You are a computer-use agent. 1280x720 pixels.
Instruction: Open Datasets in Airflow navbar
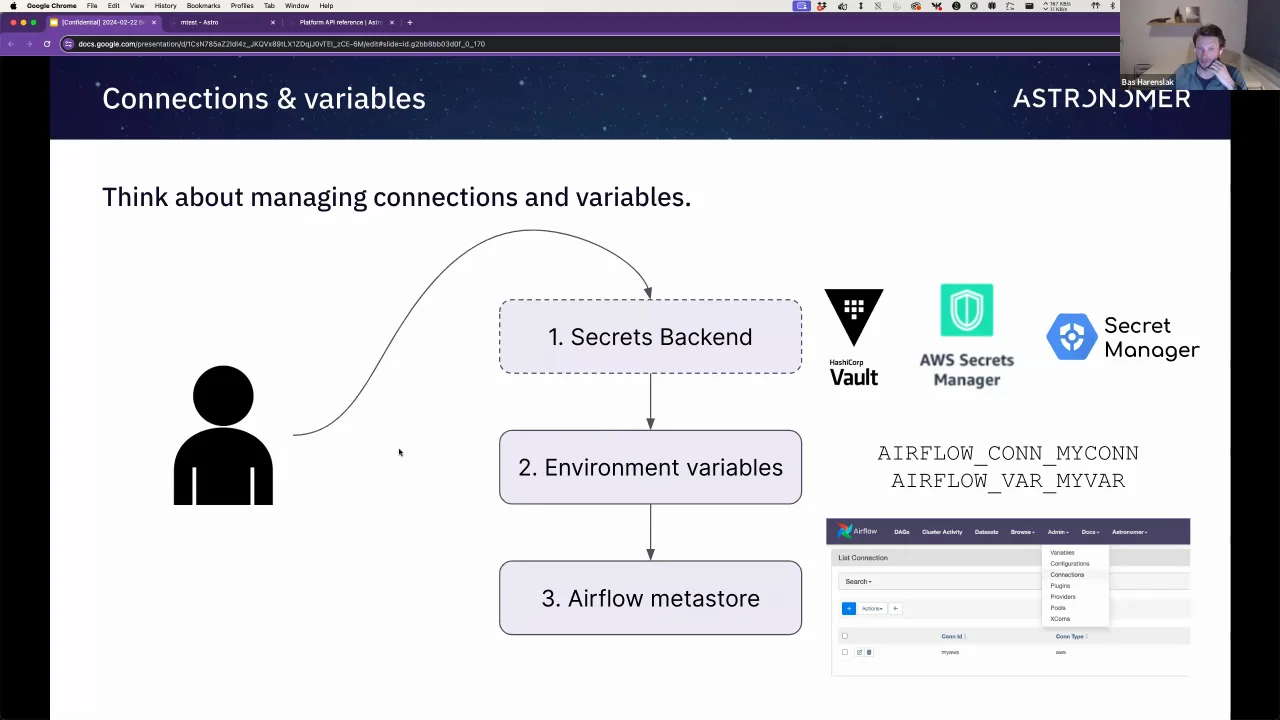click(986, 532)
